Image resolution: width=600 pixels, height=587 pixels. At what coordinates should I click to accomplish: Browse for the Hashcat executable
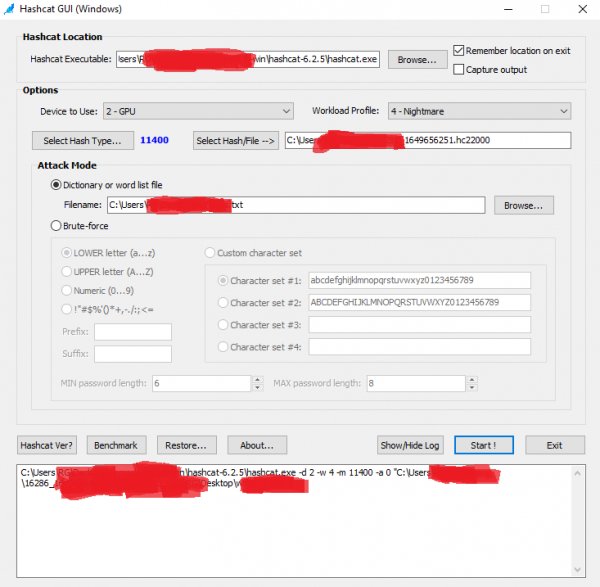(x=417, y=60)
